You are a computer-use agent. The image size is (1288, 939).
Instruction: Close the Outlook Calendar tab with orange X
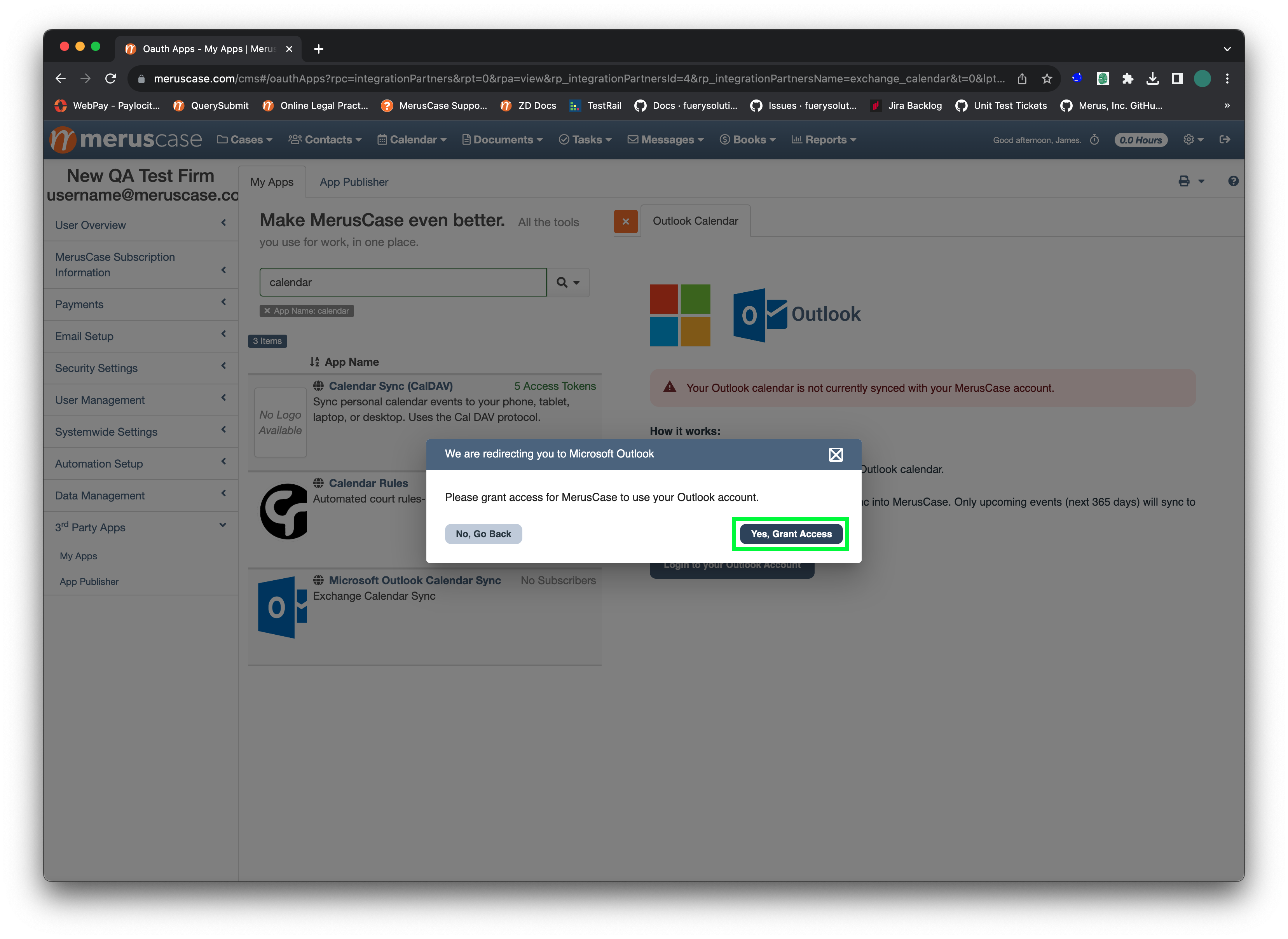click(x=625, y=221)
